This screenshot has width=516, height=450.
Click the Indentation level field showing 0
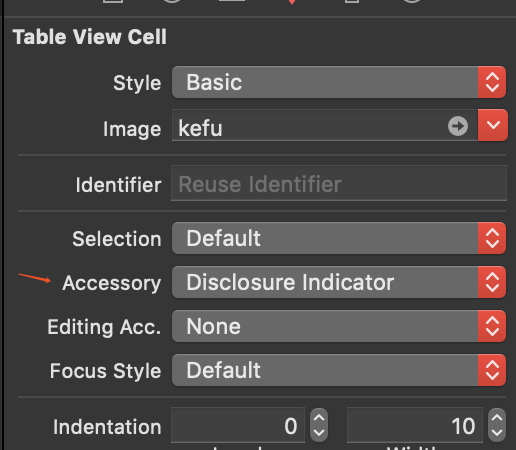tap(238, 425)
